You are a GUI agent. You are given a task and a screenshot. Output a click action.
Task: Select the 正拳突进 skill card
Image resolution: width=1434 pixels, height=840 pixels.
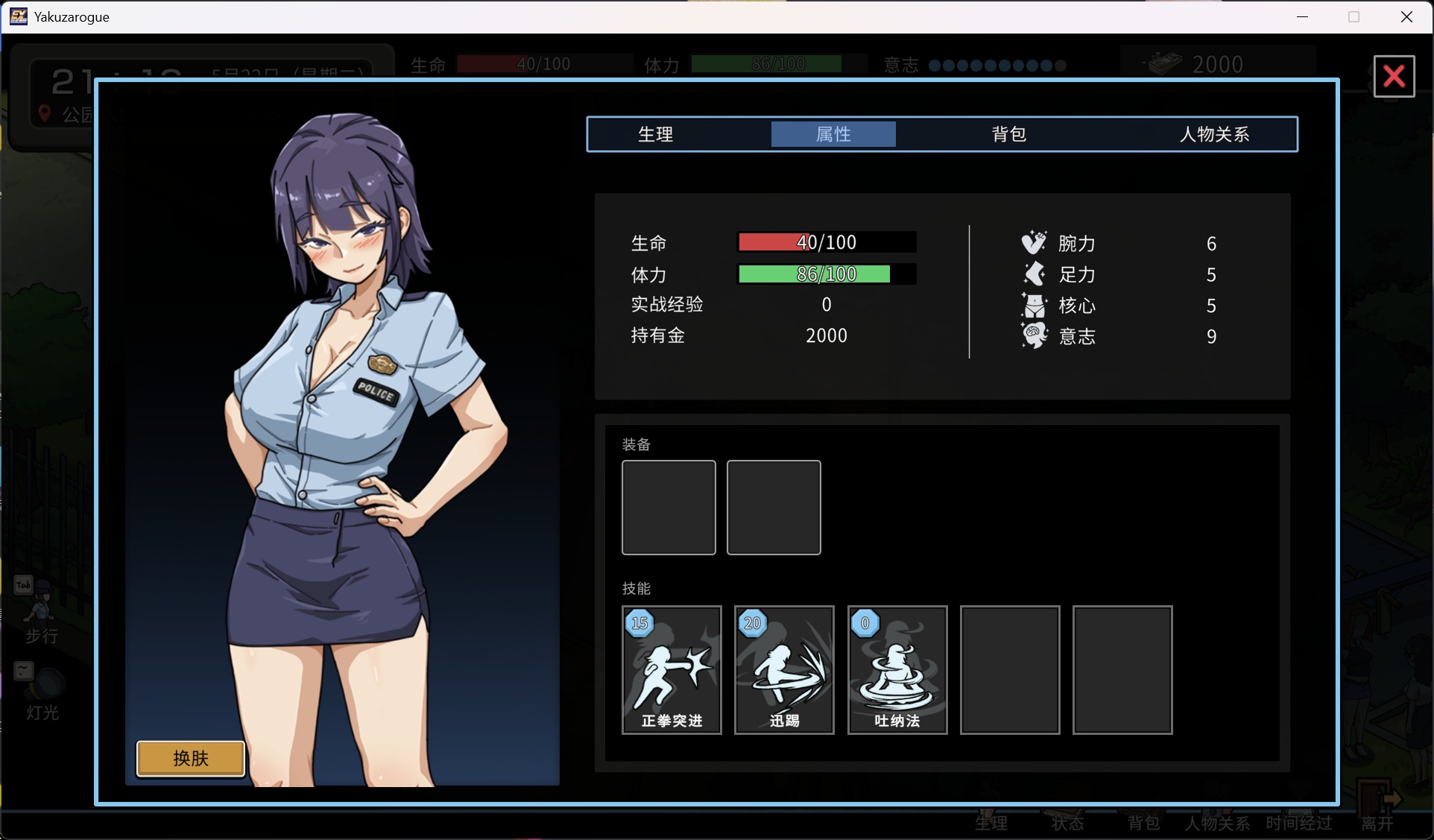coord(672,669)
